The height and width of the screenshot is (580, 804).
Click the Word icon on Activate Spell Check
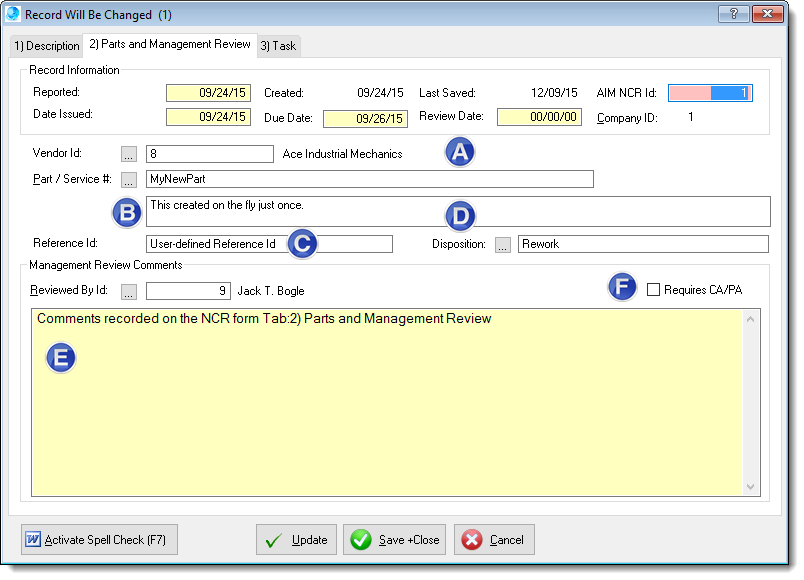point(33,540)
